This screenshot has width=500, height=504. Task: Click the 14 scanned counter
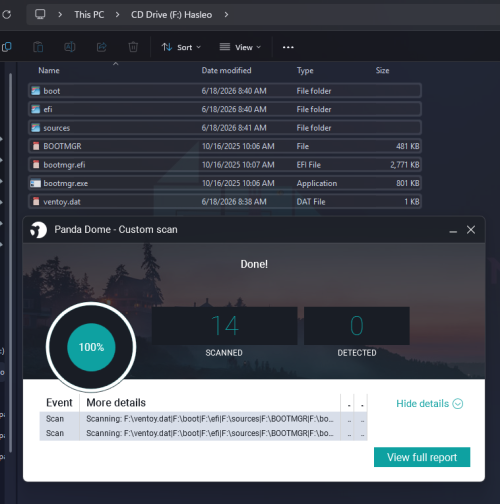tap(225, 326)
